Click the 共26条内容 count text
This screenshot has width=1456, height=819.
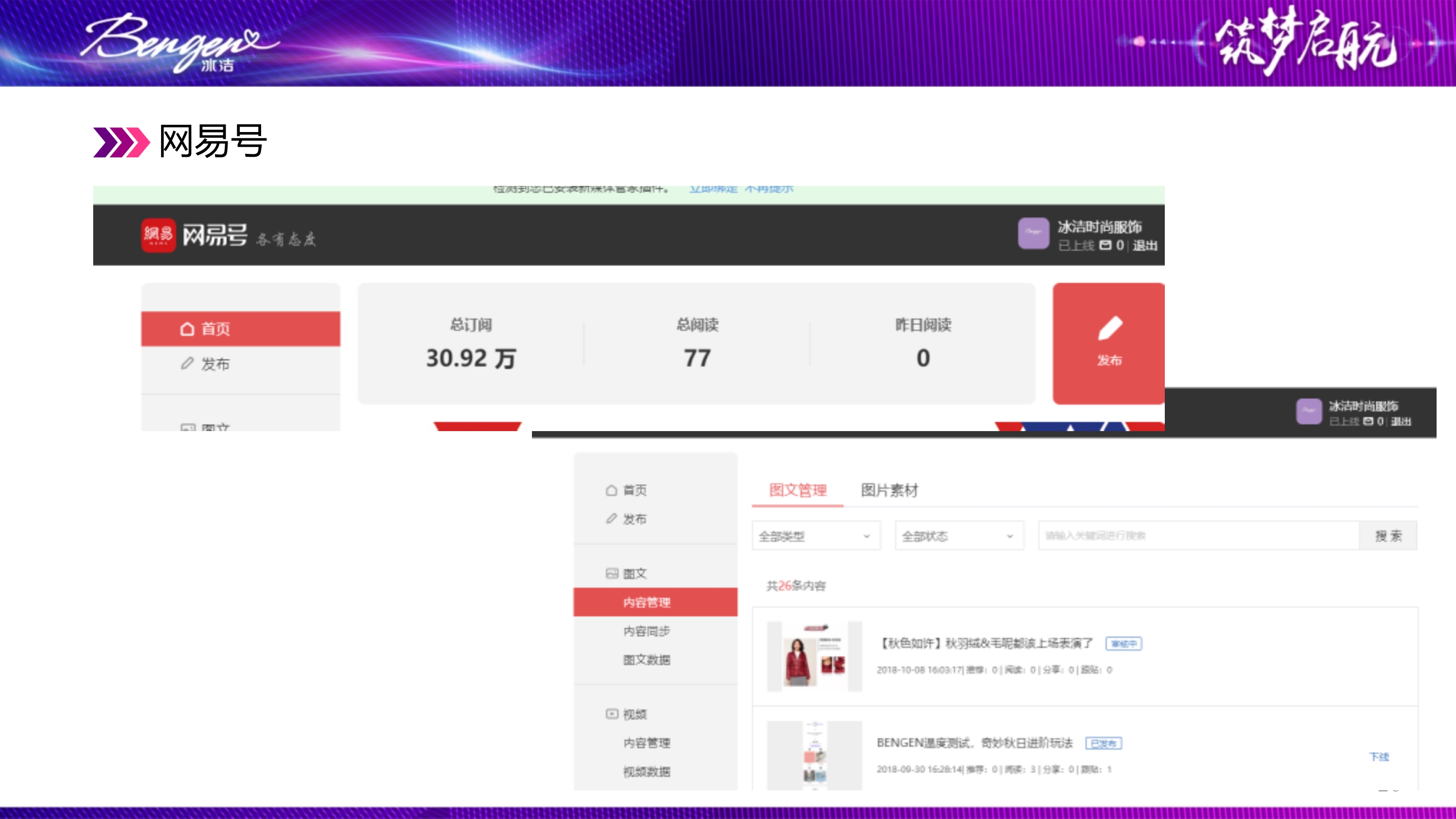796,585
